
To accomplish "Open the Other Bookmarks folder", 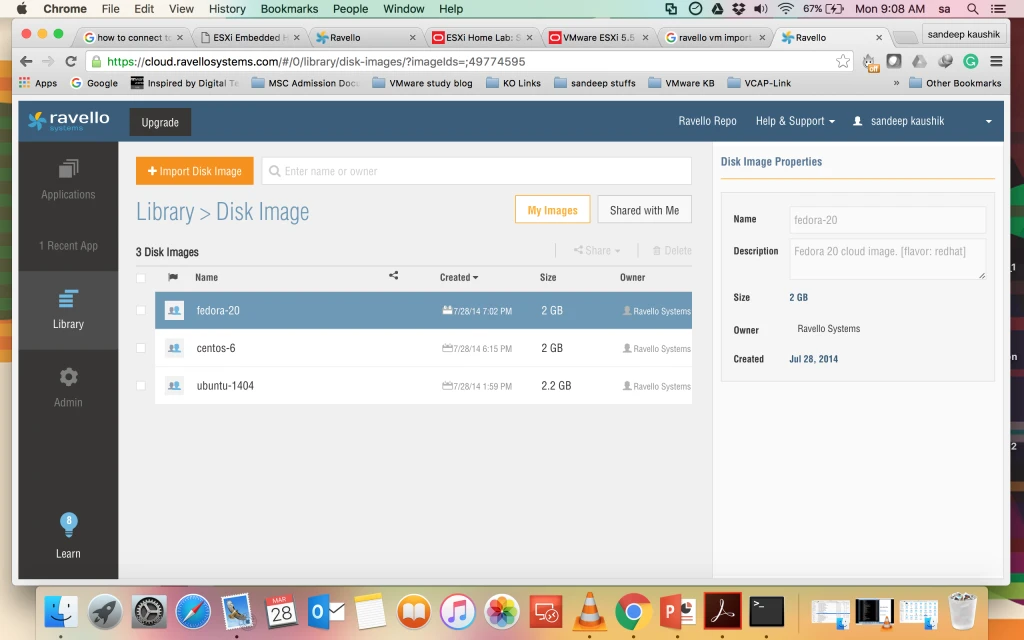I will click(955, 83).
